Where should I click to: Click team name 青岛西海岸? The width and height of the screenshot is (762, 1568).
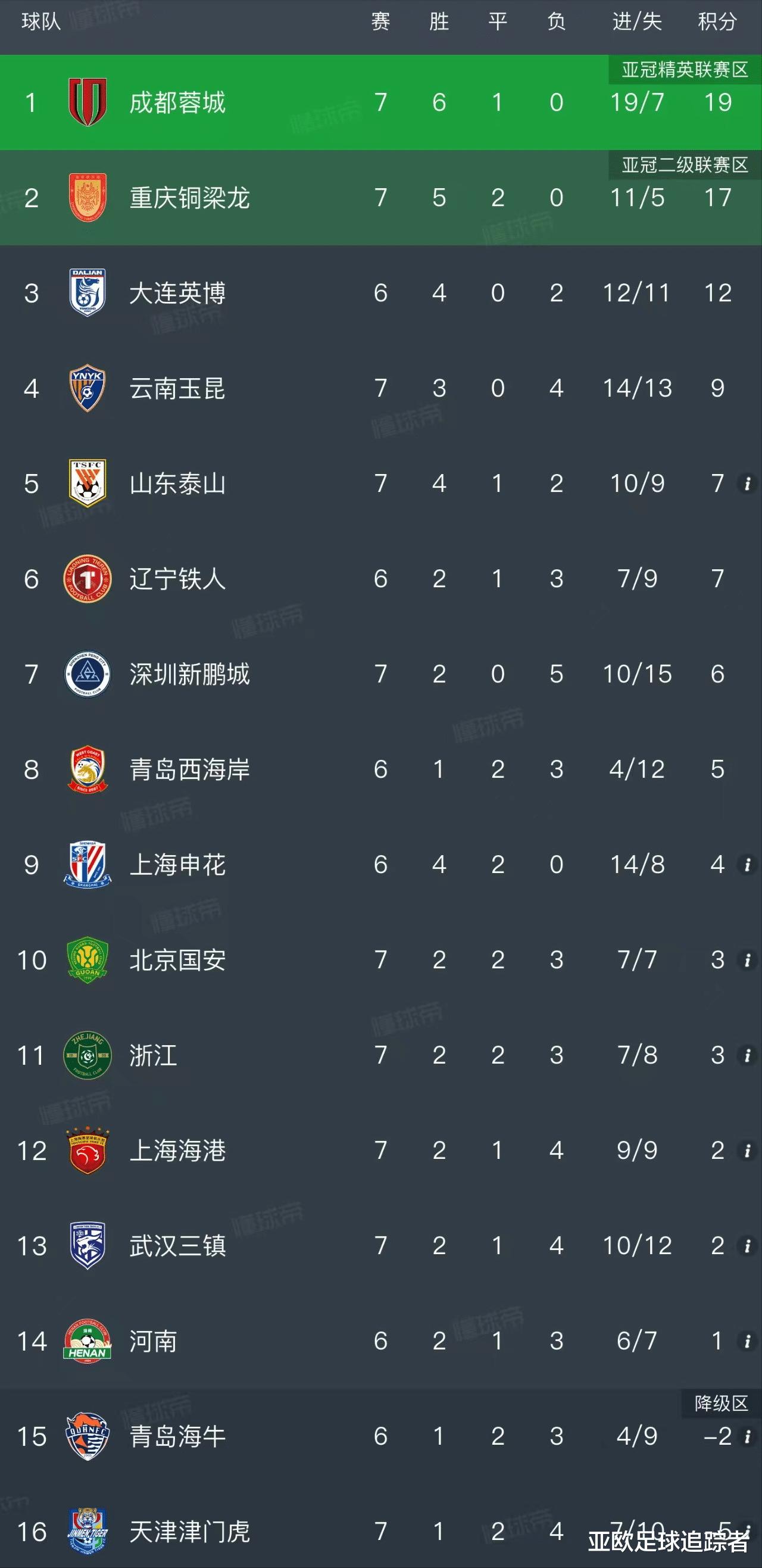[x=189, y=769]
